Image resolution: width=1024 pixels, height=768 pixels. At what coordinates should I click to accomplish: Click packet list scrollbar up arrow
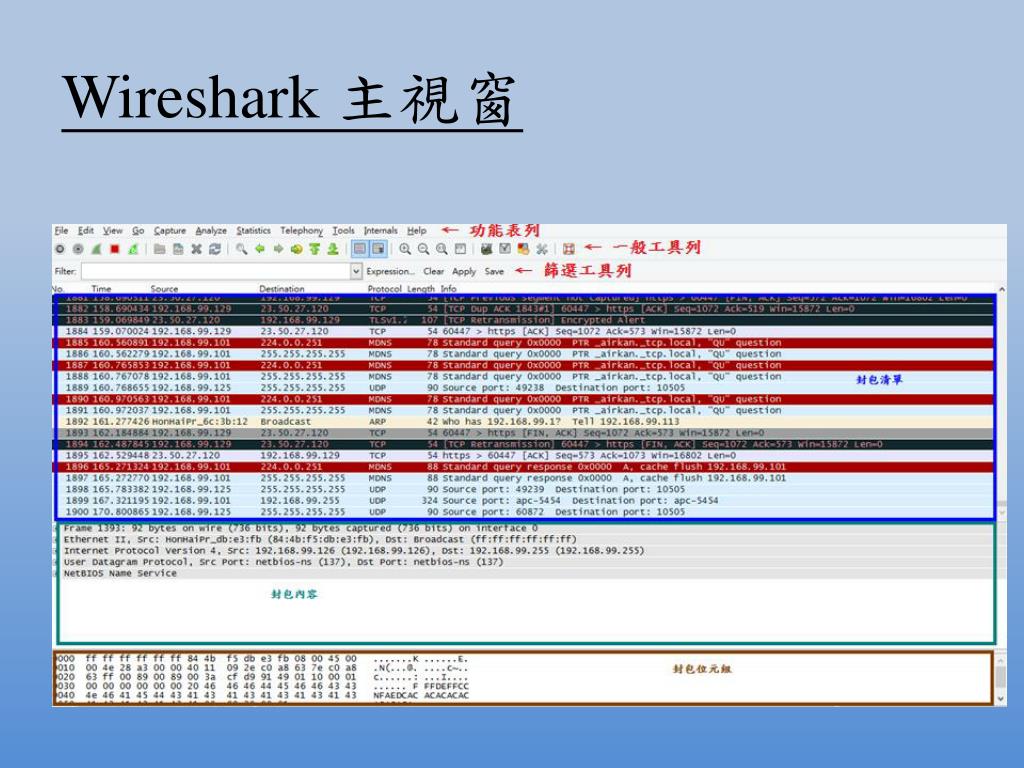coord(1002,289)
